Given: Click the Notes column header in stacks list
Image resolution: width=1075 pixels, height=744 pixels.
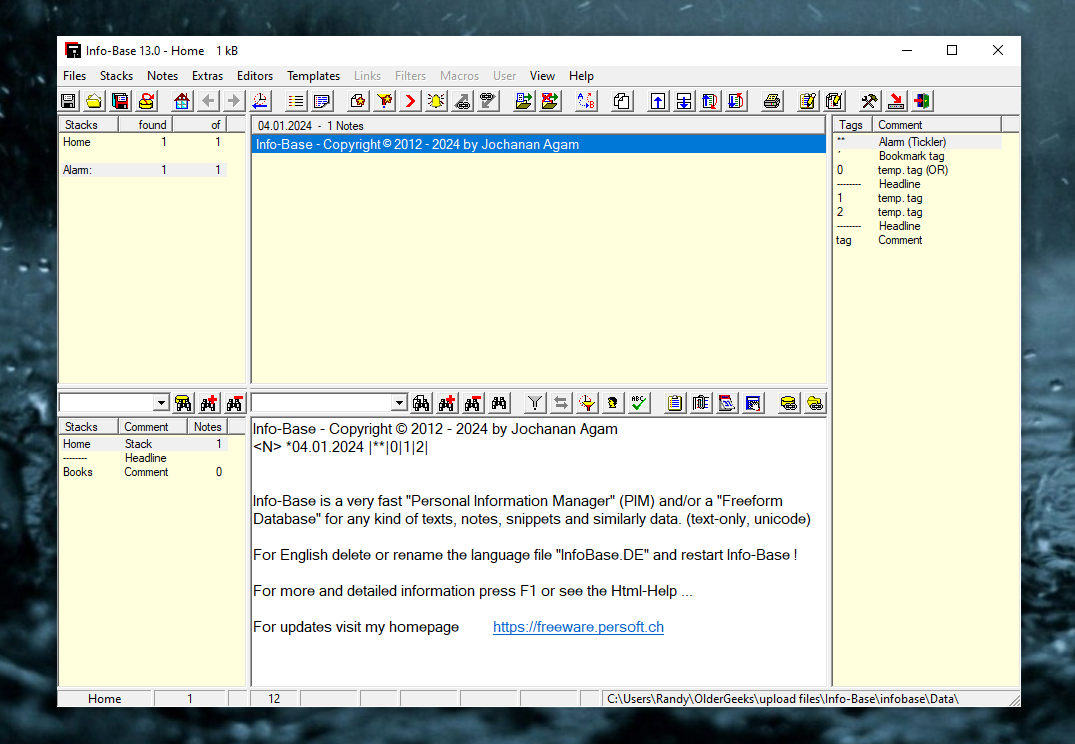Looking at the screenshot, I should point(208,427).
